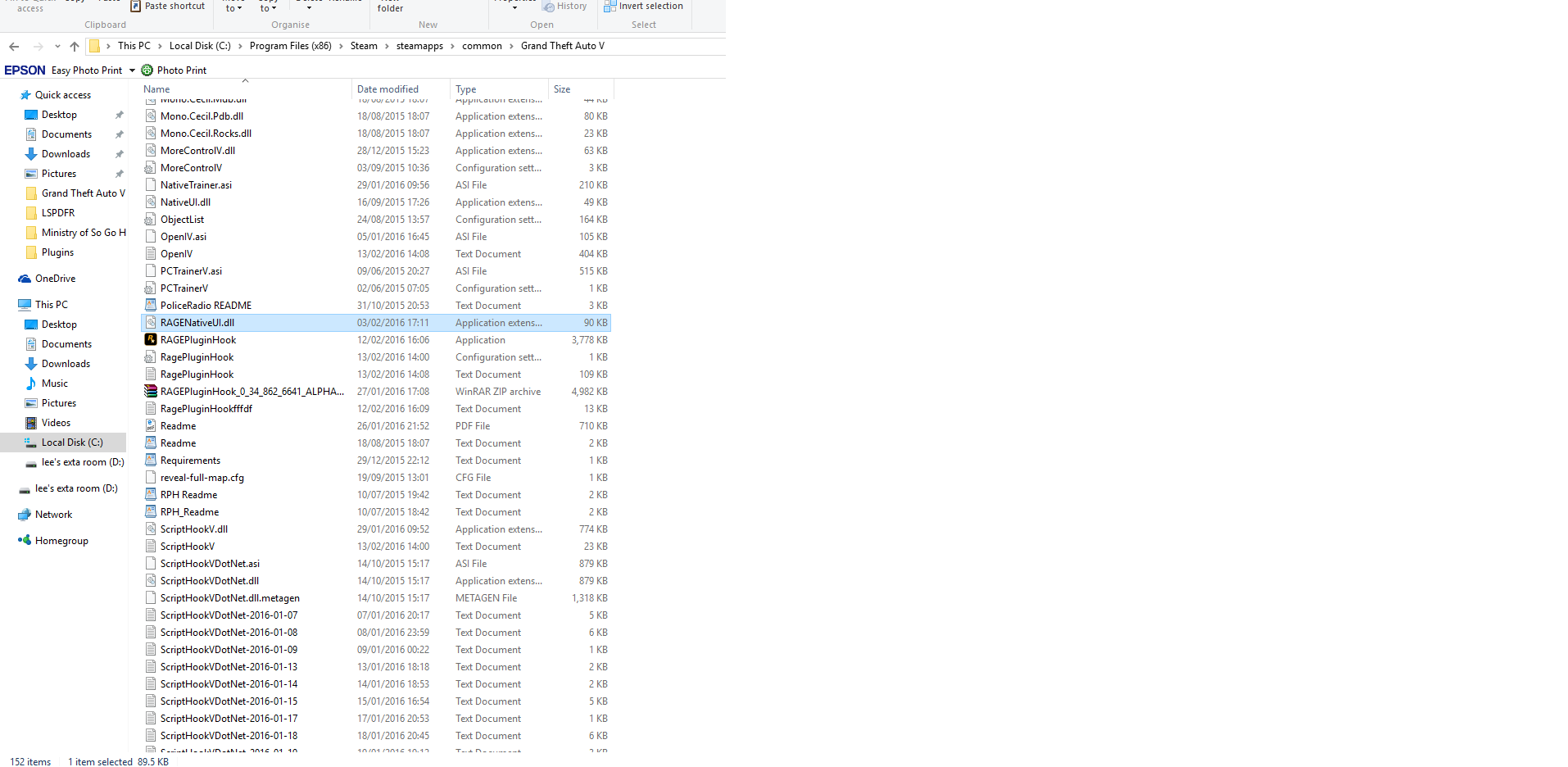Select the ScriptHookVDotNet.asi file name
The height and width of the screenshot is (767, 1568).
tap(211, 564)
